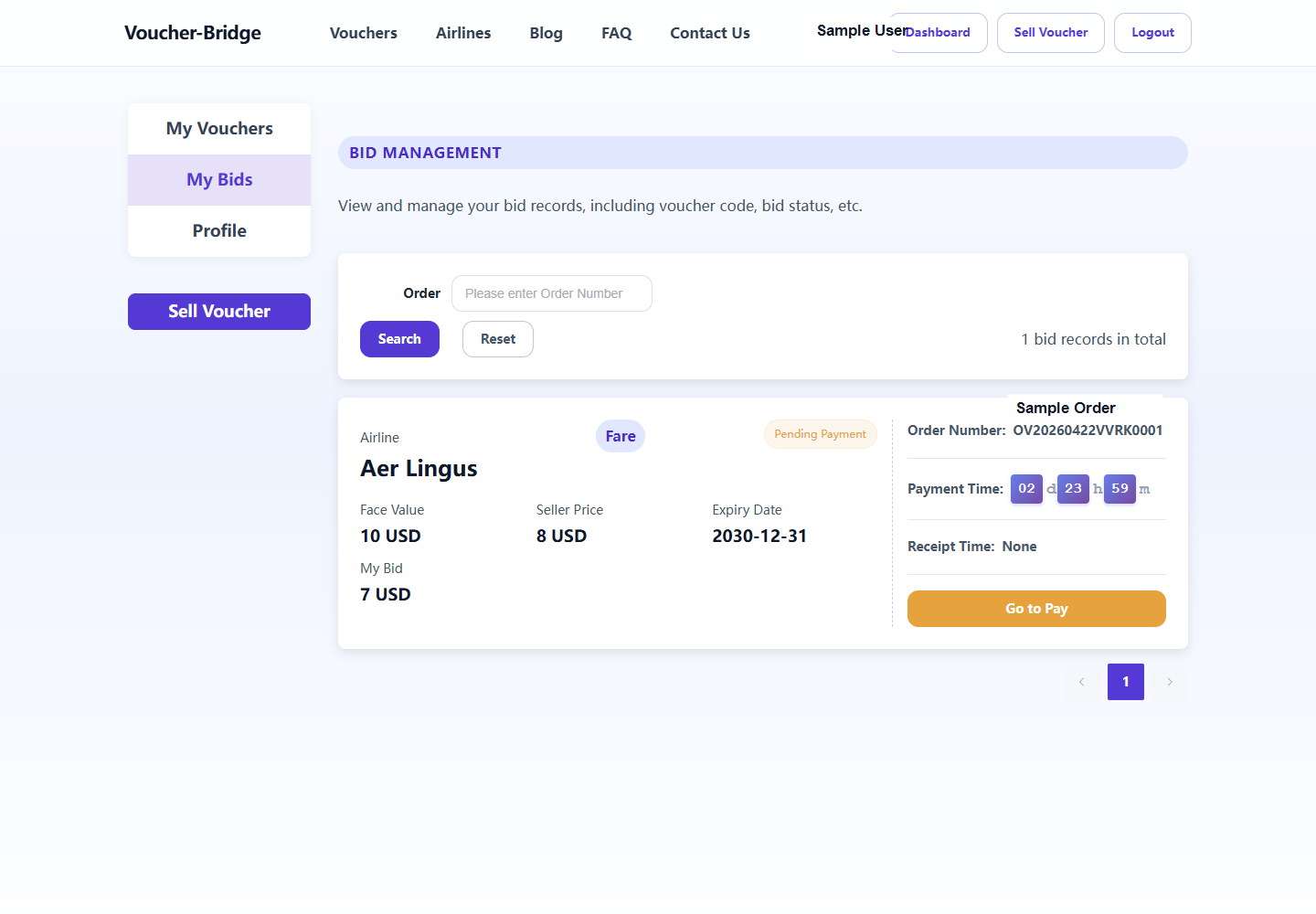
Task: Select My Vouchers in the sidebar
Action: (219, 129)
